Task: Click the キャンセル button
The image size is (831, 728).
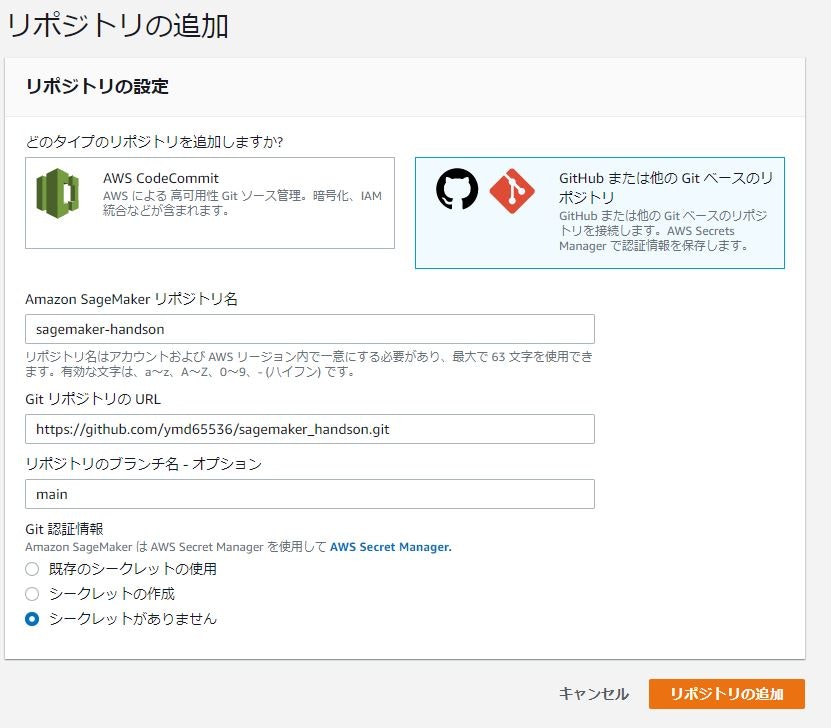Action: pyautogui.click(x=594, y=694)
